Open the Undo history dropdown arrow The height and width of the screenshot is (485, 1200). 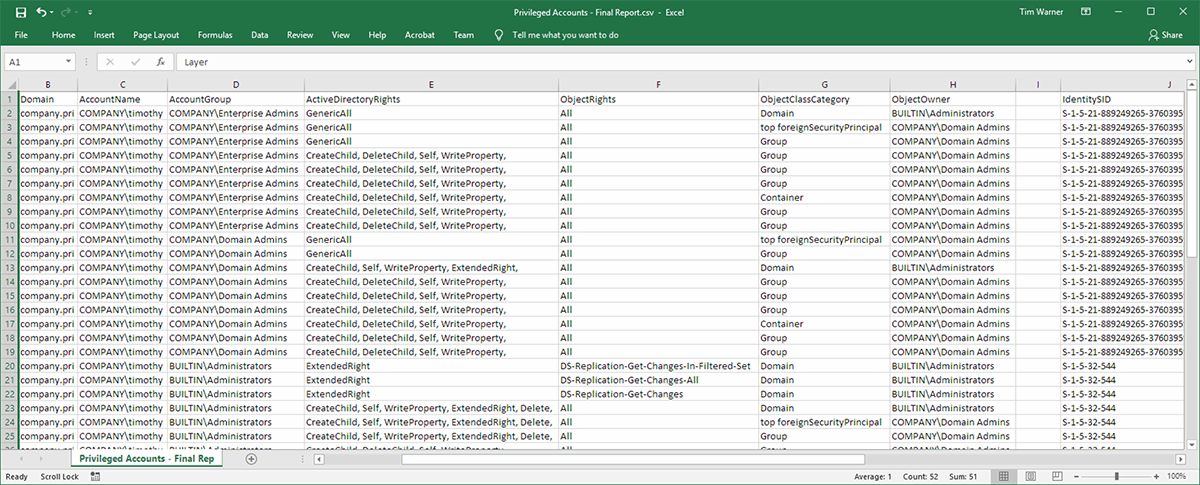coord(53,13)
